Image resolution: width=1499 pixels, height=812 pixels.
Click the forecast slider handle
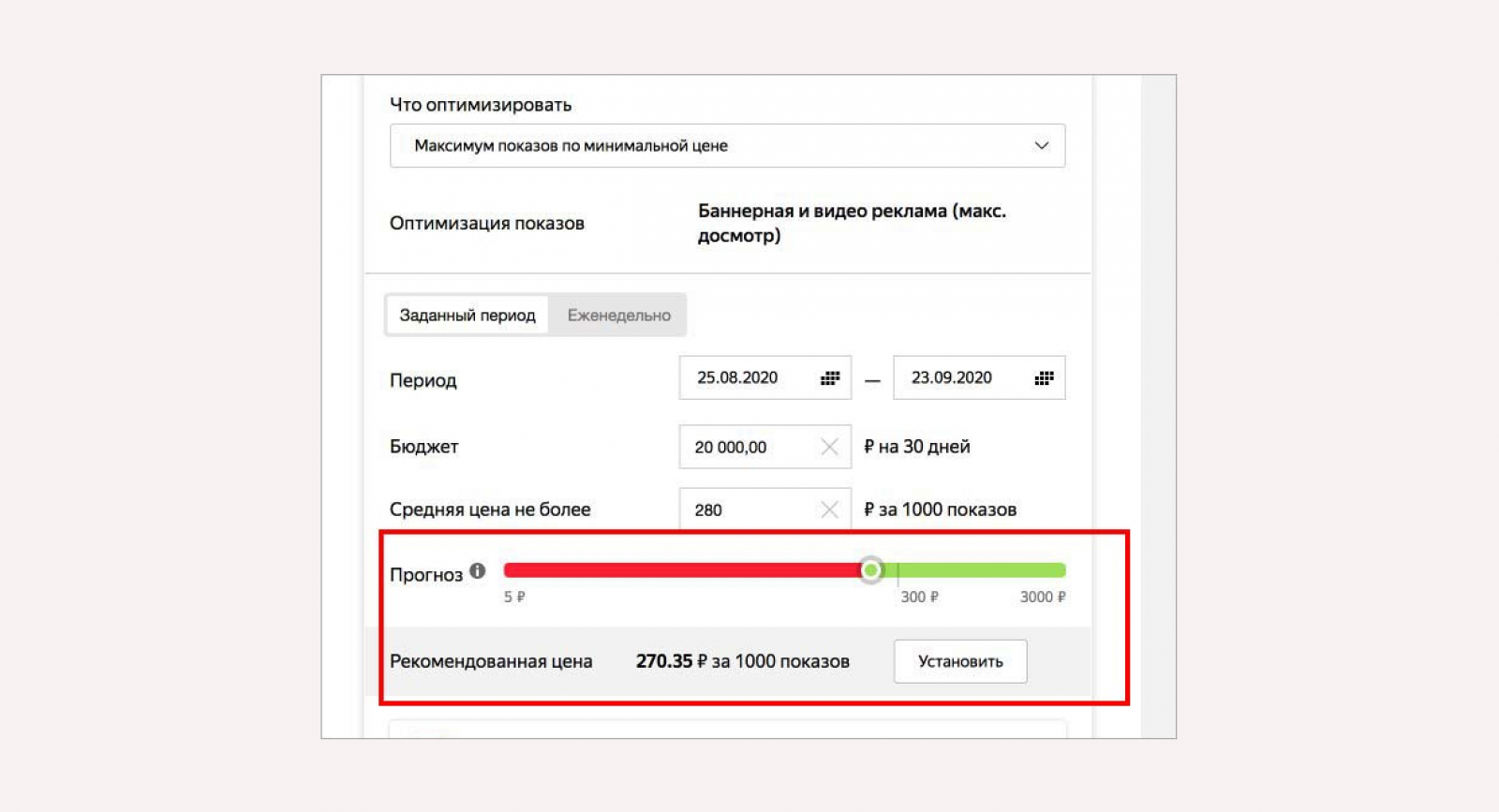[871, 569]
